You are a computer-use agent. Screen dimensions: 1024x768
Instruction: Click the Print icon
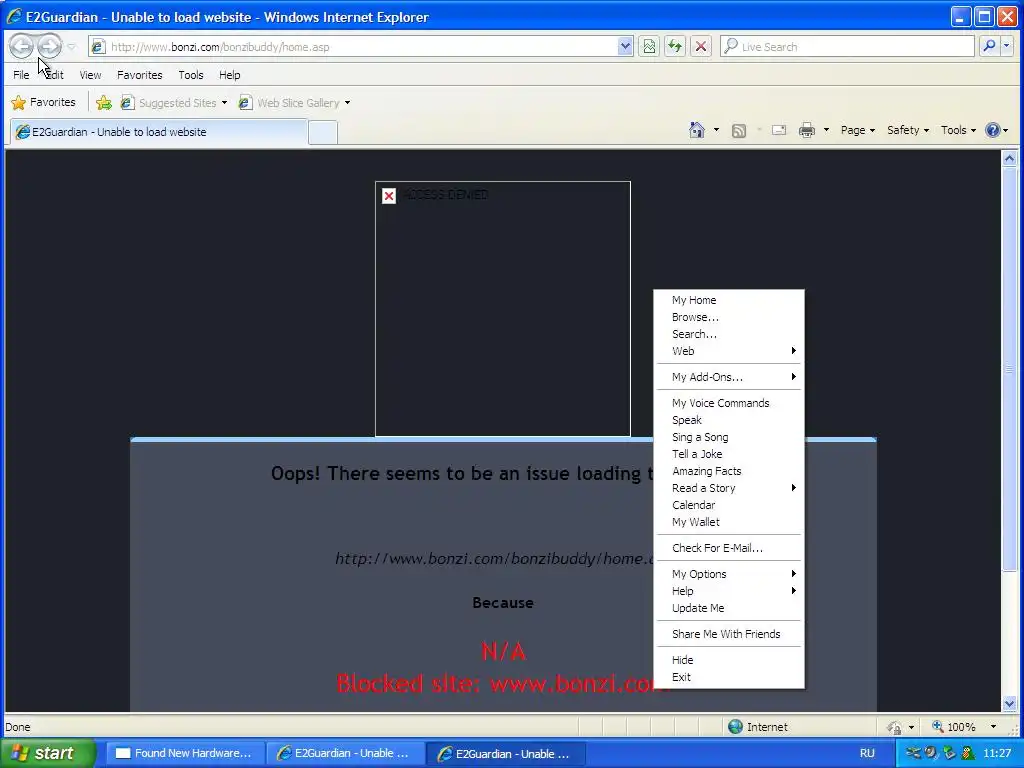coord(807,131)
